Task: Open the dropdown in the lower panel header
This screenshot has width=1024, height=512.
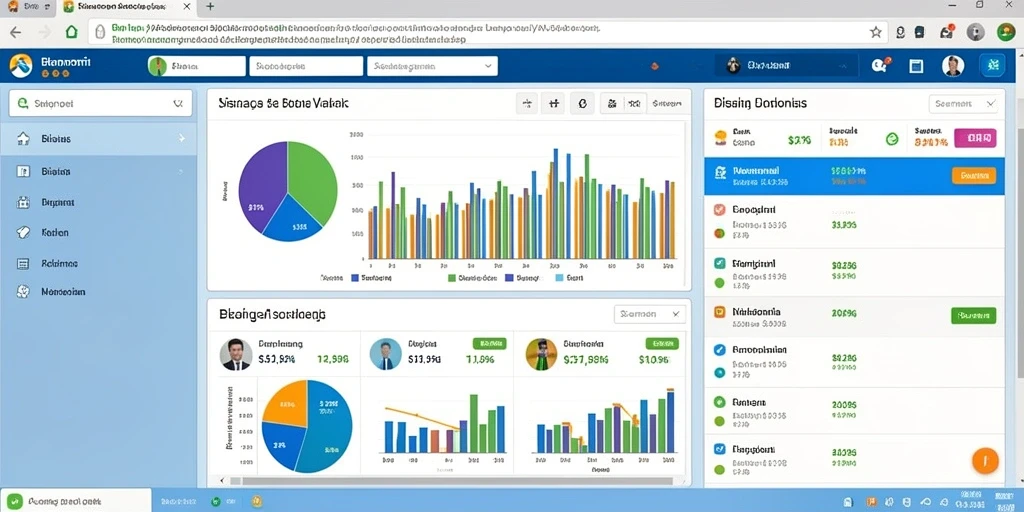Action: (650, 314)
